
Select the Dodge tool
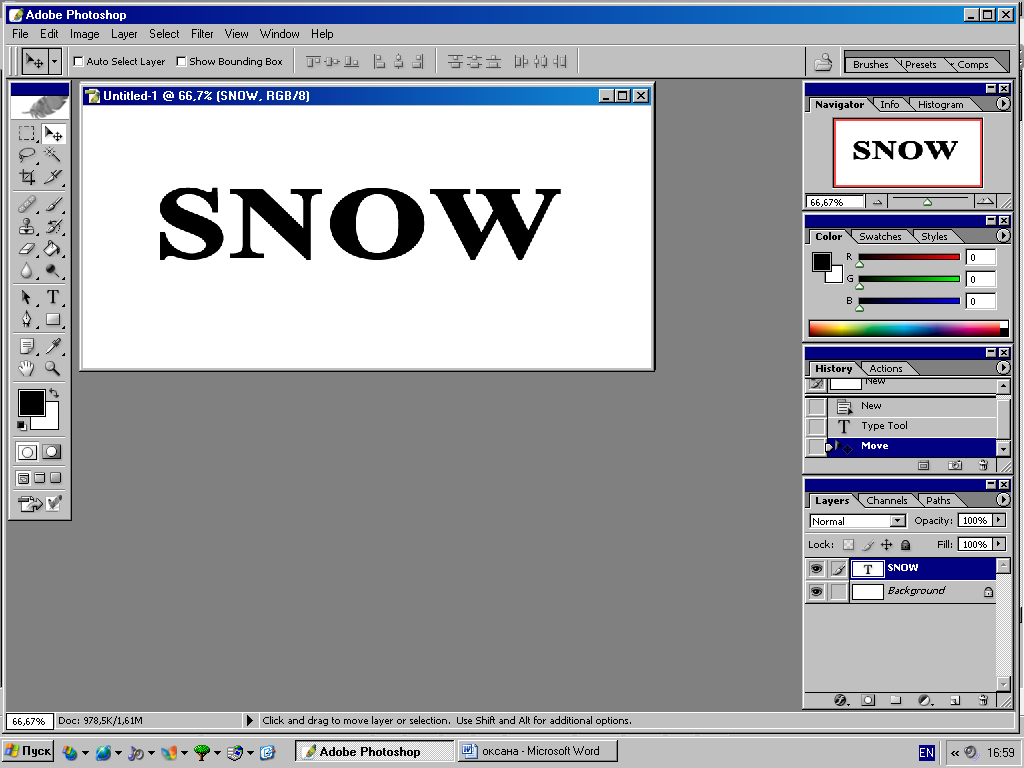tap(52, 270)
